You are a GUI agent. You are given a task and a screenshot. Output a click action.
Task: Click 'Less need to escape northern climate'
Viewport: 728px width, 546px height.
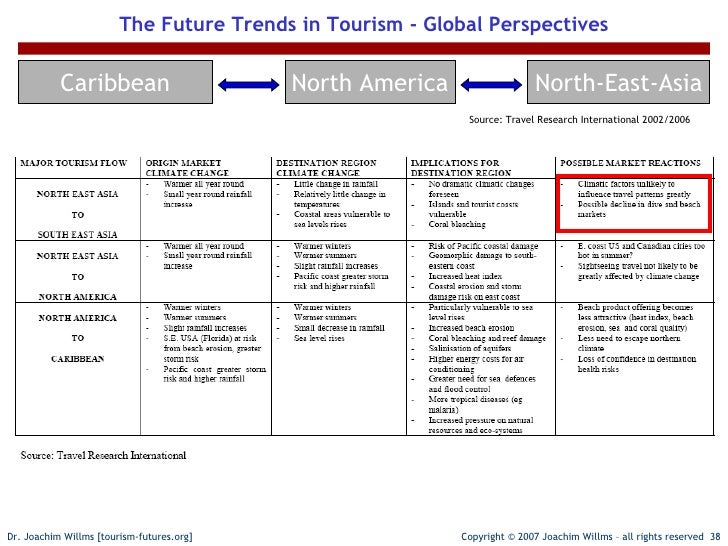629,343
